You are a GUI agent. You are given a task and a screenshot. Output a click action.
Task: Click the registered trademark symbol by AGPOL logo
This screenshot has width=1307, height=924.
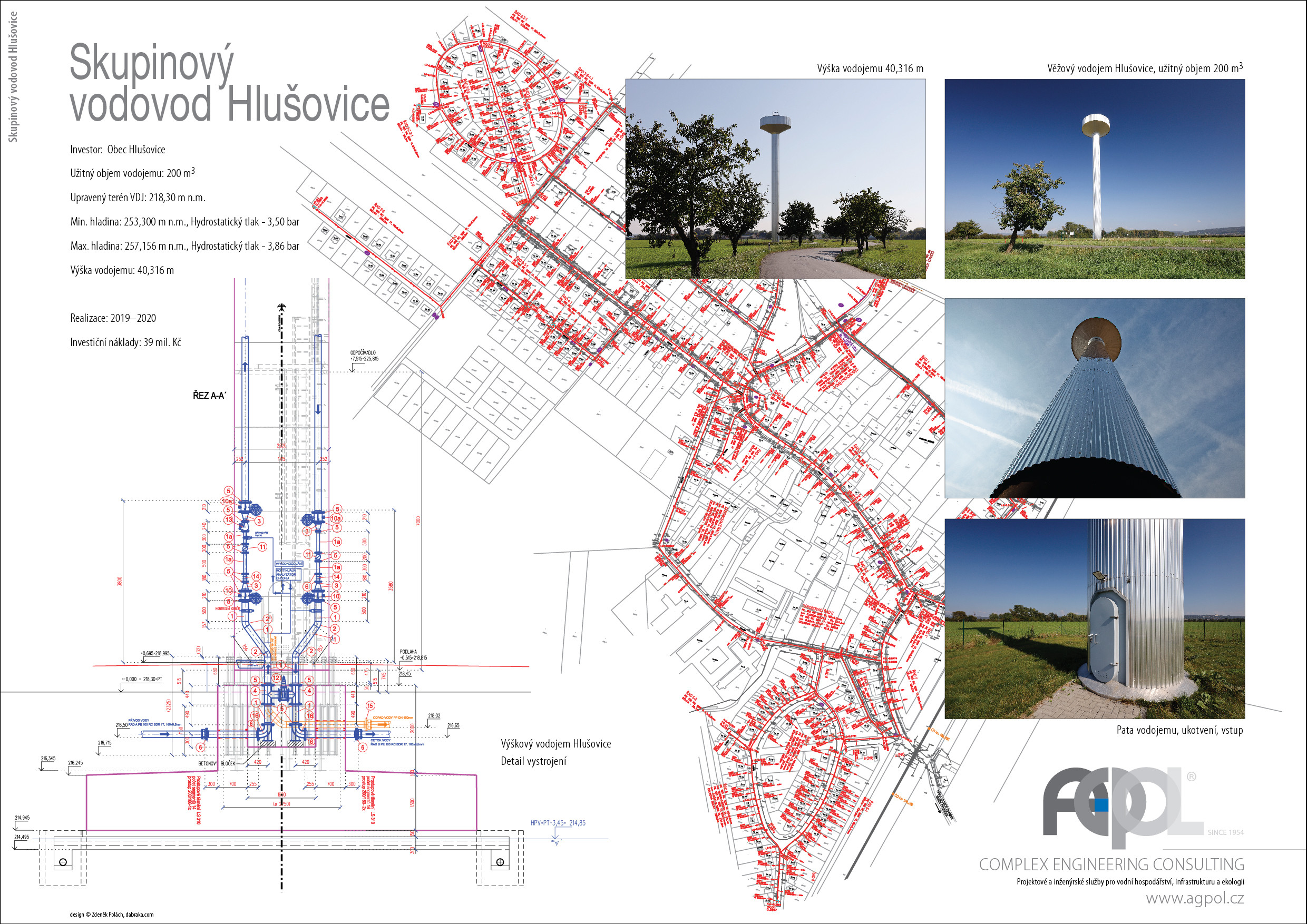pos(1191,776)
